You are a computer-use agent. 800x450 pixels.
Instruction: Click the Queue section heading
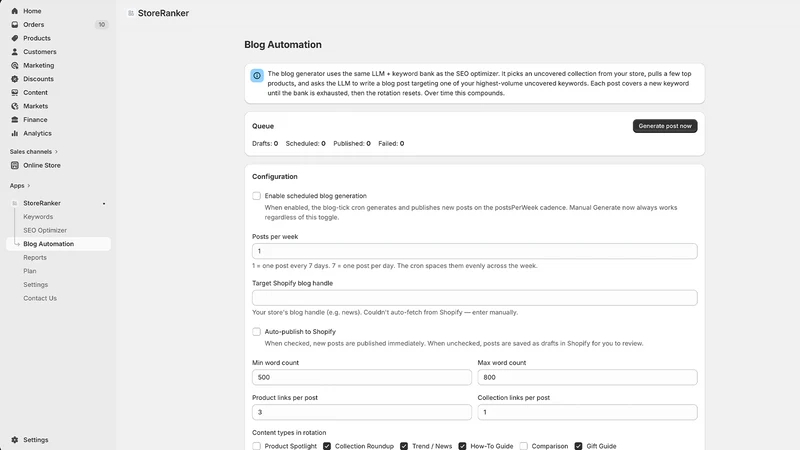click(x=263, y=126)
